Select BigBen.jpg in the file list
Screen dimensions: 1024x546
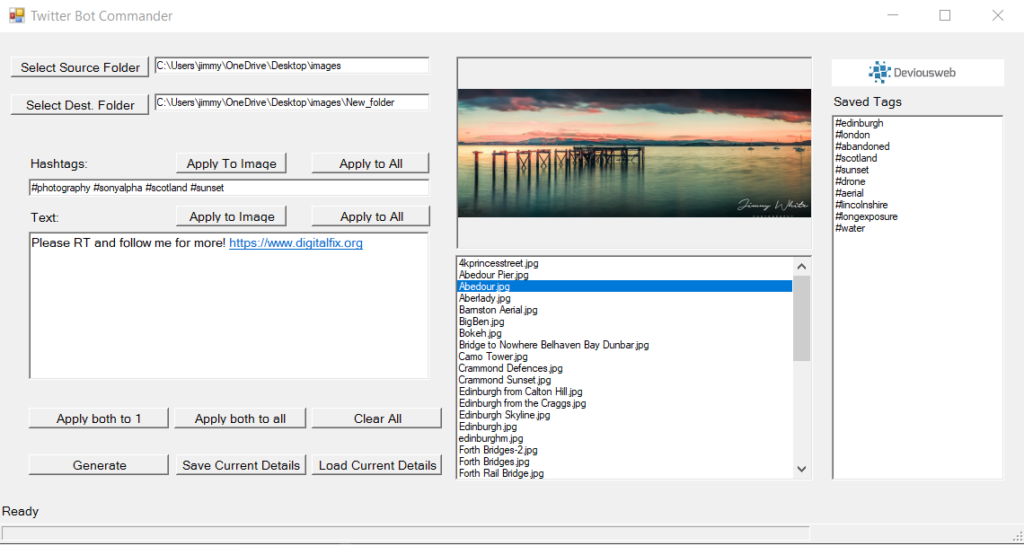tap(481, 322)
